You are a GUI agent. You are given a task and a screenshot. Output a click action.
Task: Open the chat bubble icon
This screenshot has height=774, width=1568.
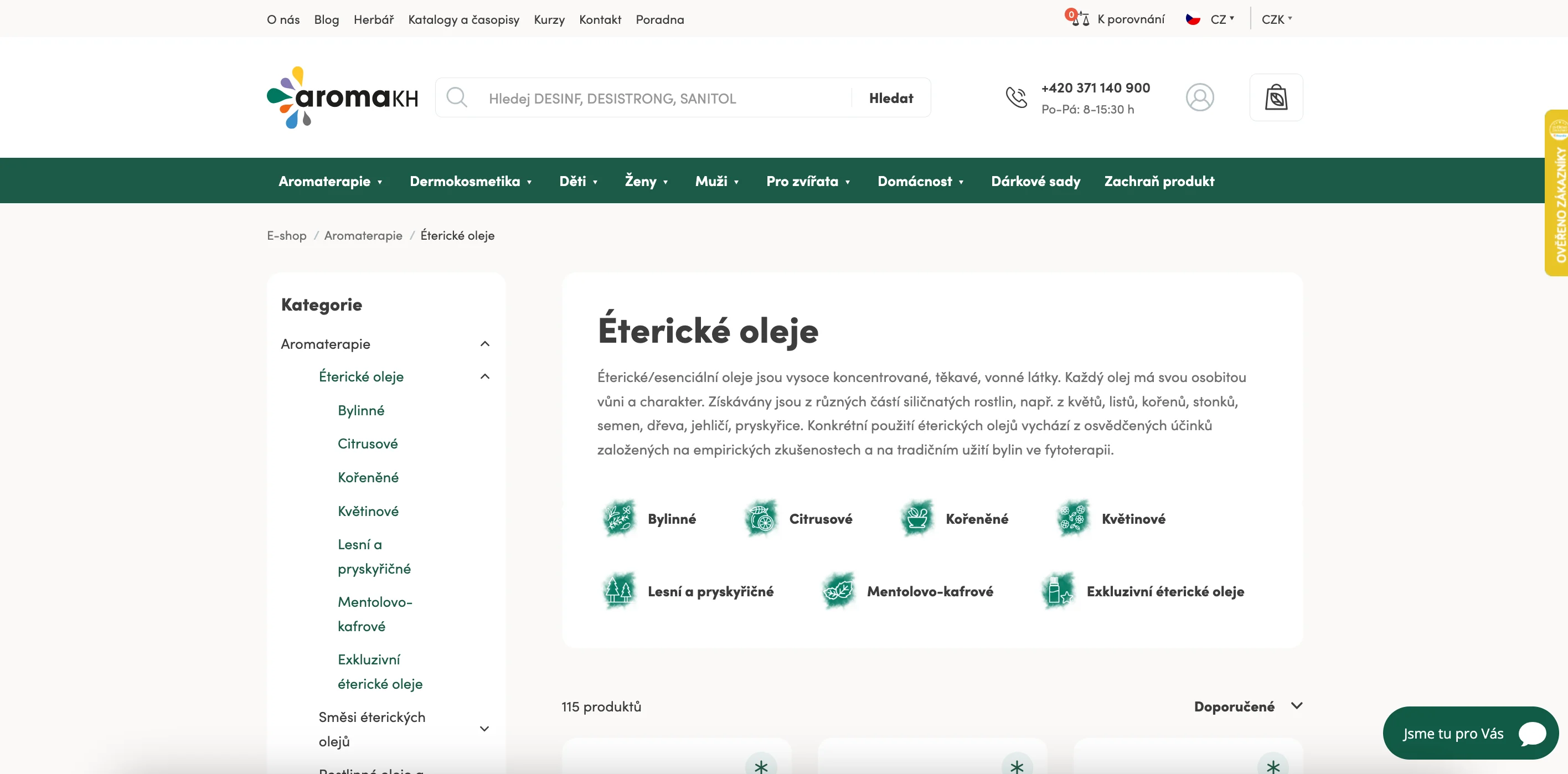[1532, 733]
